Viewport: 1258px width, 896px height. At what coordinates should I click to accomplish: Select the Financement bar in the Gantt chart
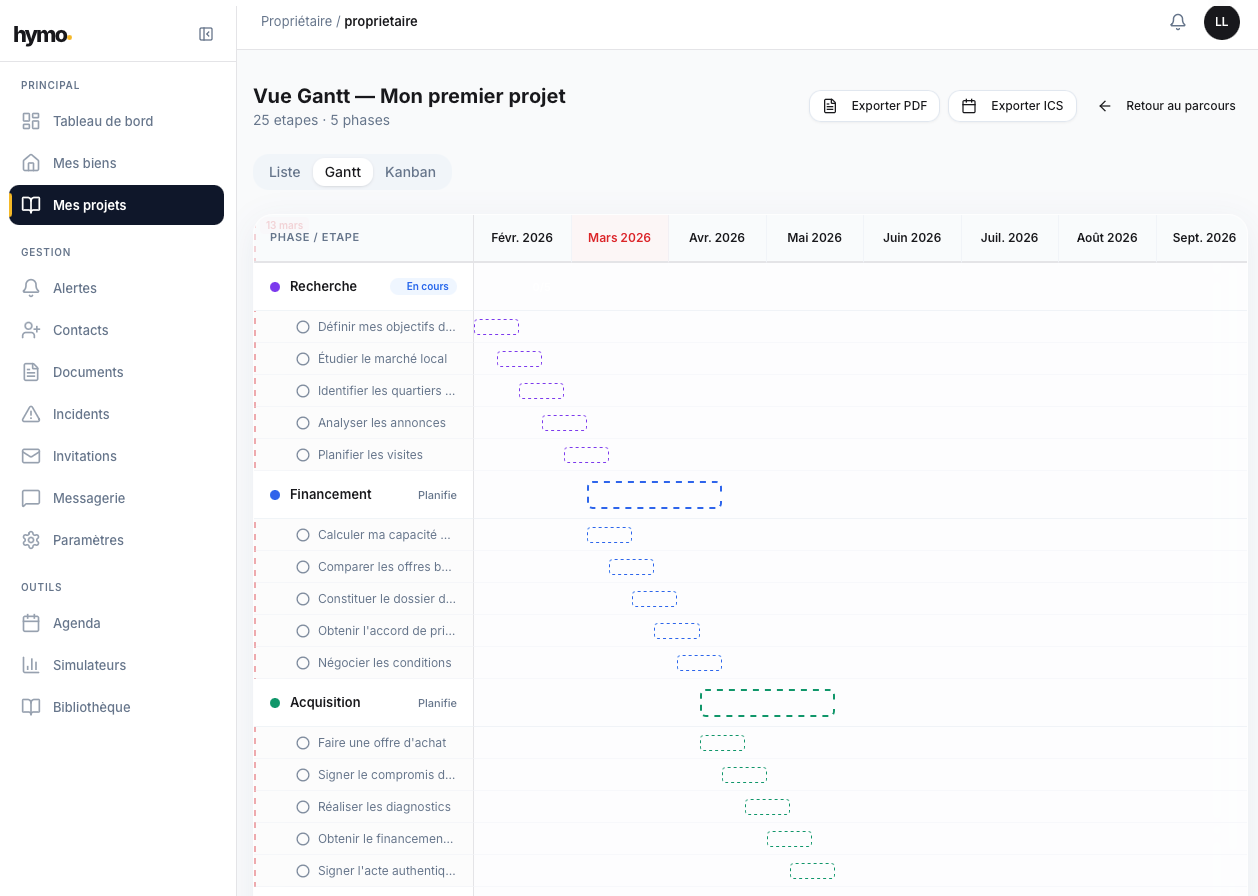pos(654,494)
